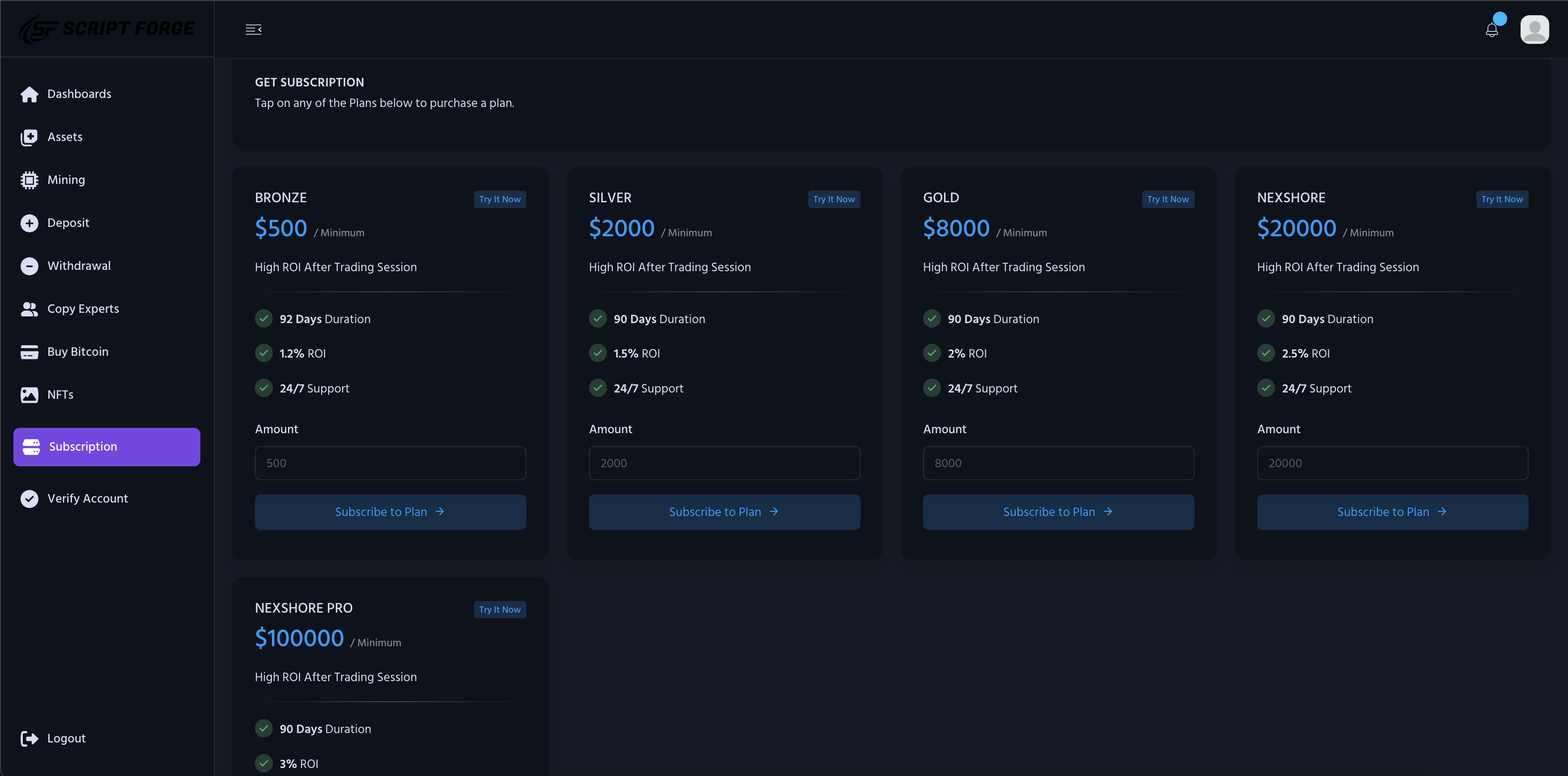Collapse the sidebar using the hamburger icon
The height and width of the screenshot is (776, 1568).
(x=253, y=29)
